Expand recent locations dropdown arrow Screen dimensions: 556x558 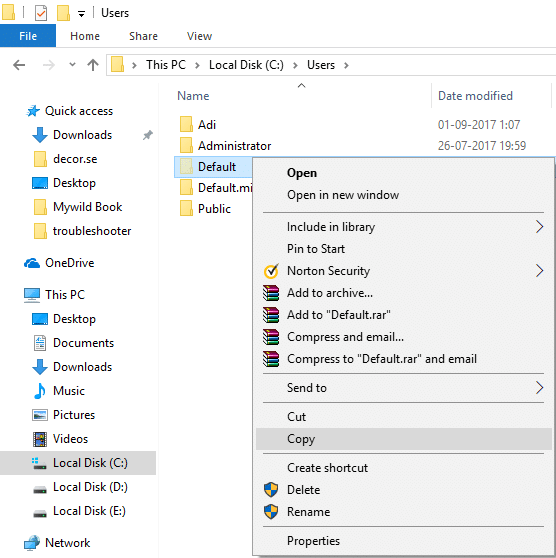(72, 65)
